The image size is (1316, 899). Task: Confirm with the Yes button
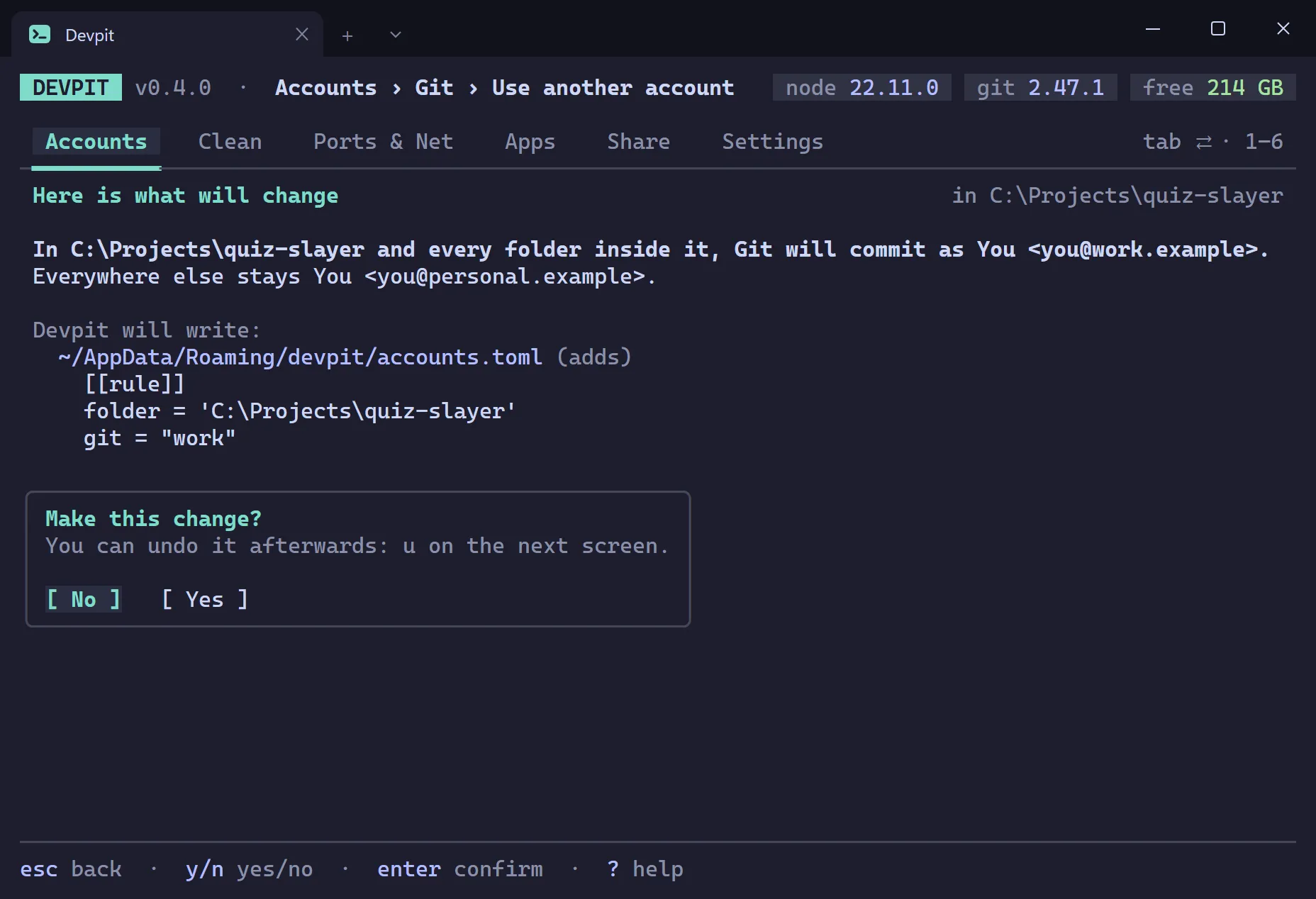205,599
